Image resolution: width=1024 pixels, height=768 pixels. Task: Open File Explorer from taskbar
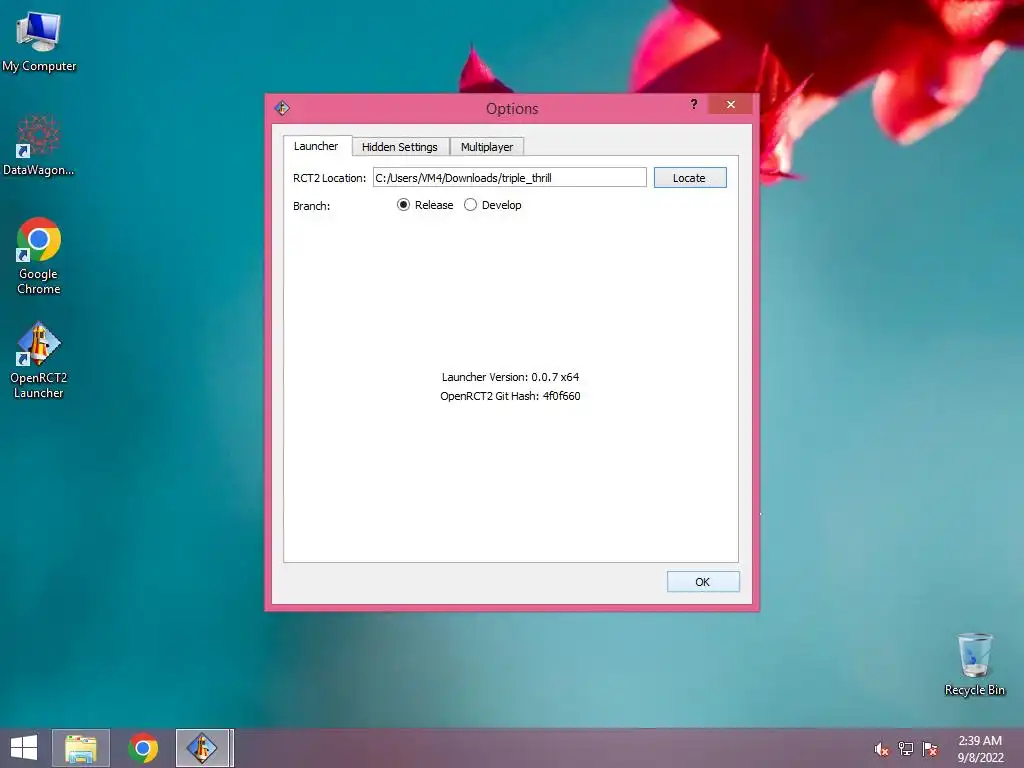[81, 748]
